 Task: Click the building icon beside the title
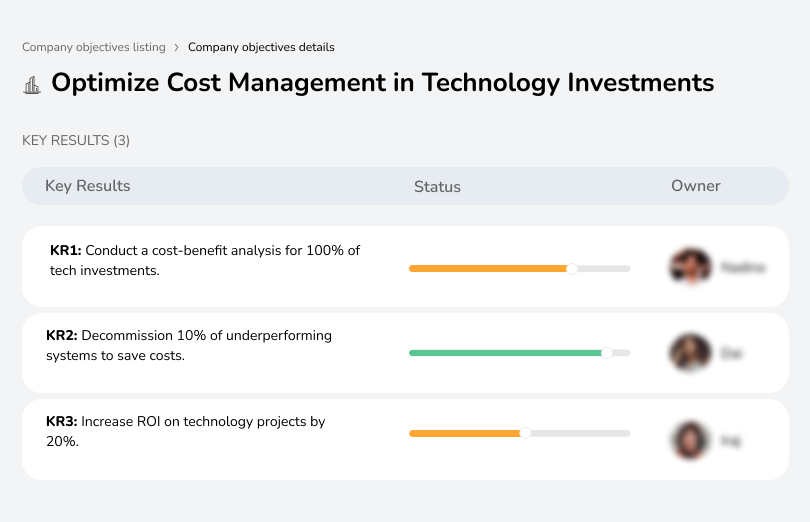pos(32,85)
